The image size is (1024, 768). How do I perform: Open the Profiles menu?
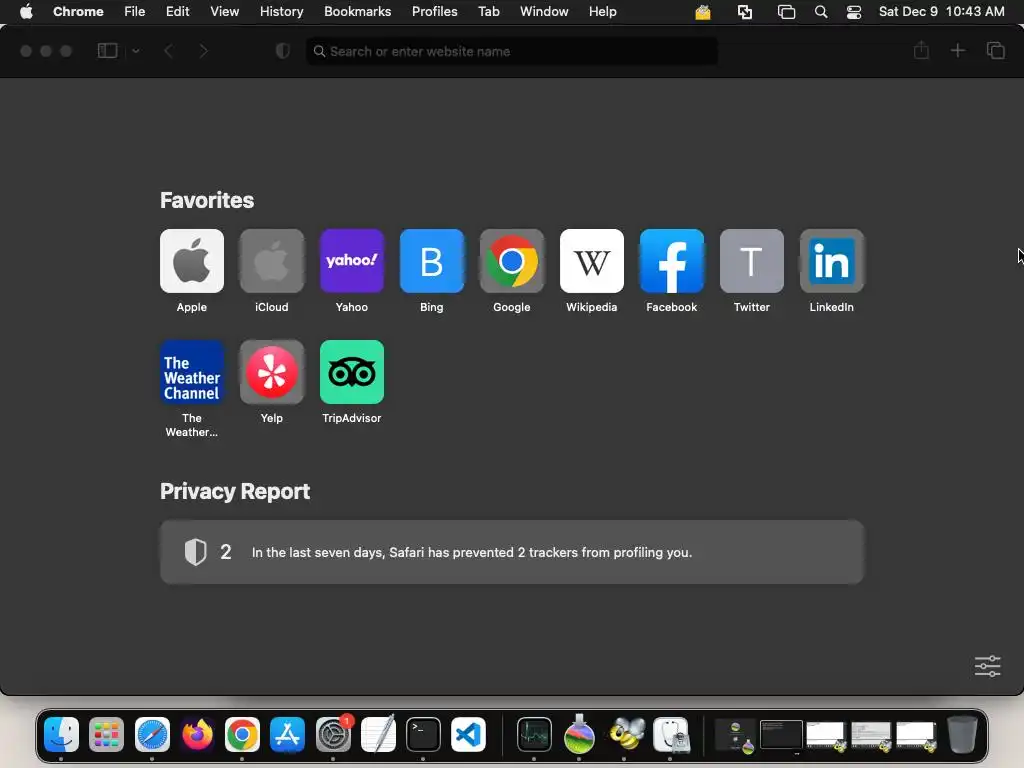tap(434, 12)
